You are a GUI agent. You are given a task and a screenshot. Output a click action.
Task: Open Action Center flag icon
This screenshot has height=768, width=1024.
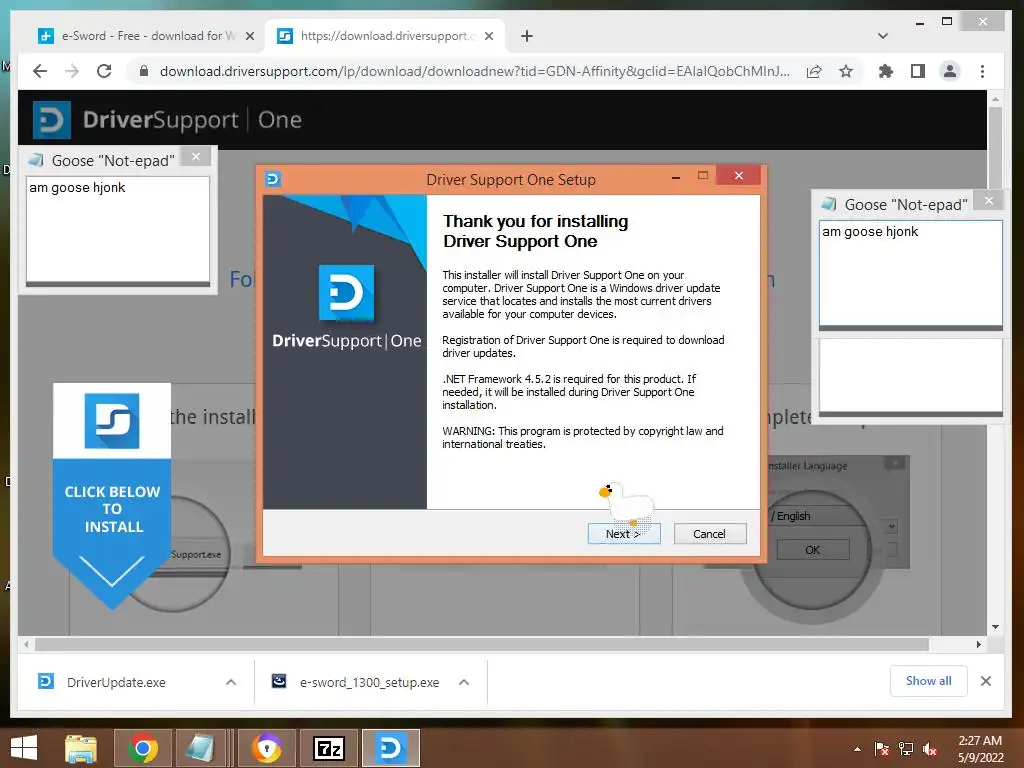point(881,749)
